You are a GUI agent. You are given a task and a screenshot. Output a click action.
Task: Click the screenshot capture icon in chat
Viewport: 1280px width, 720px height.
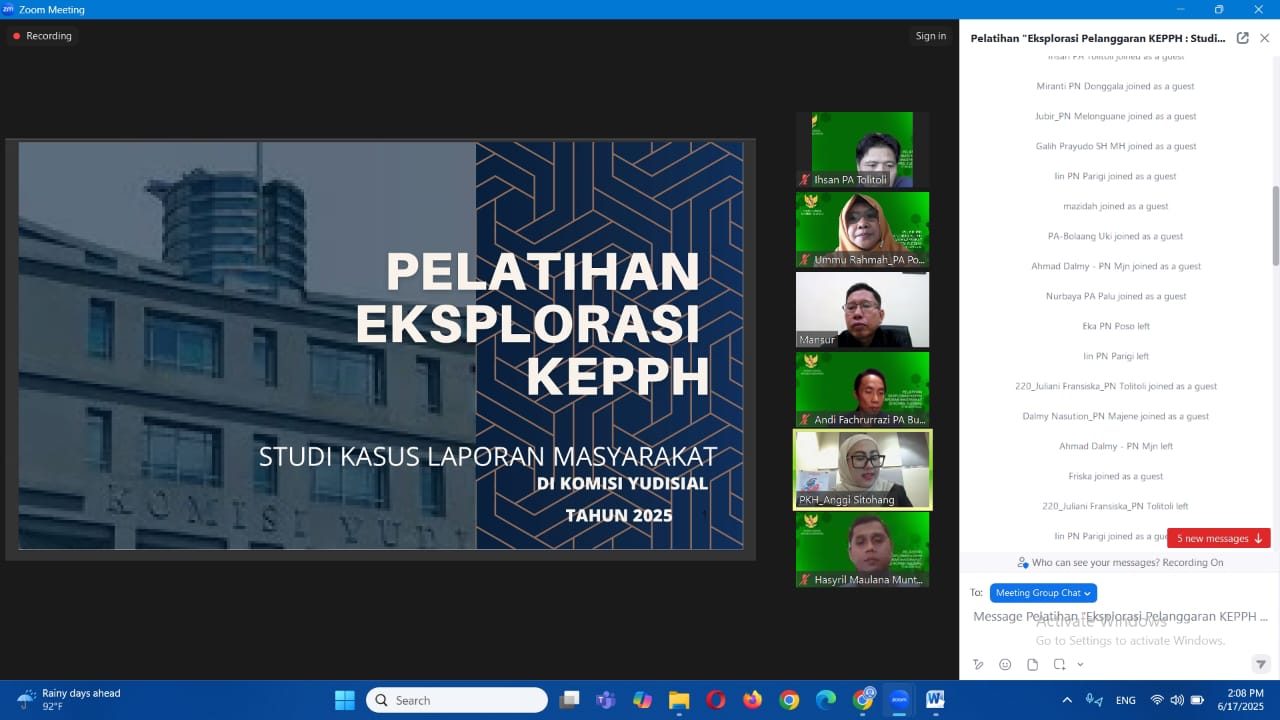[1057, 664]
